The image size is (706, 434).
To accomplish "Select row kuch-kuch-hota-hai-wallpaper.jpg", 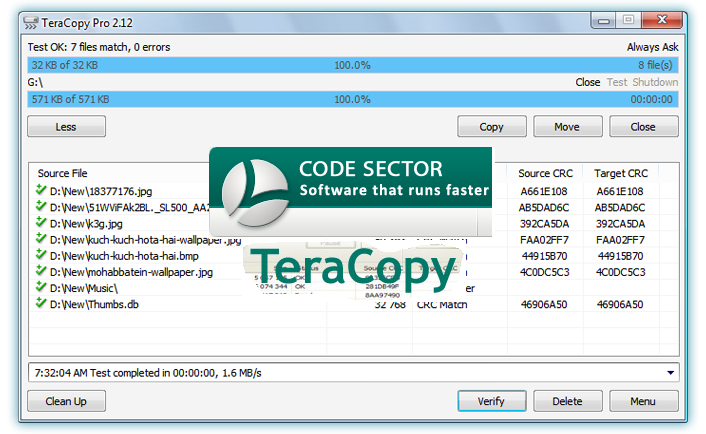I will 353,240.
